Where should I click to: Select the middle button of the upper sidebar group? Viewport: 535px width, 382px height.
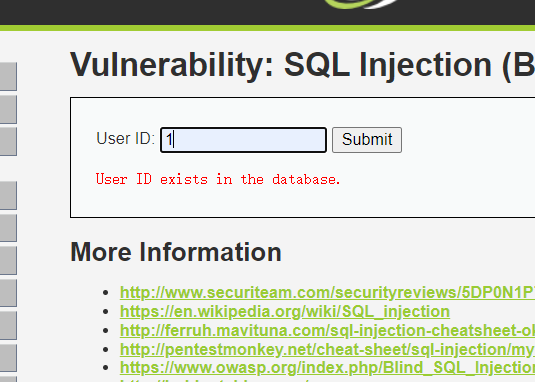[8, 109]
